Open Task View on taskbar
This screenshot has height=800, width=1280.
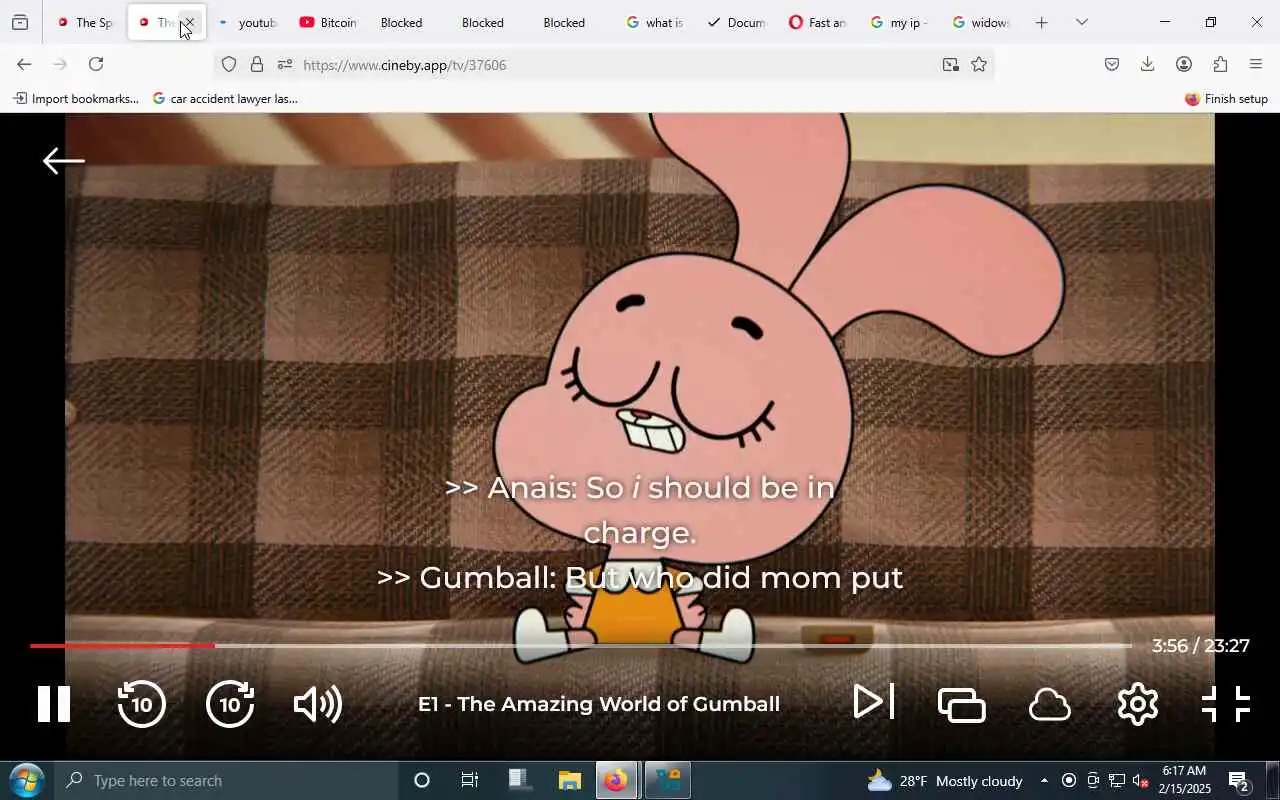[469, 781]
